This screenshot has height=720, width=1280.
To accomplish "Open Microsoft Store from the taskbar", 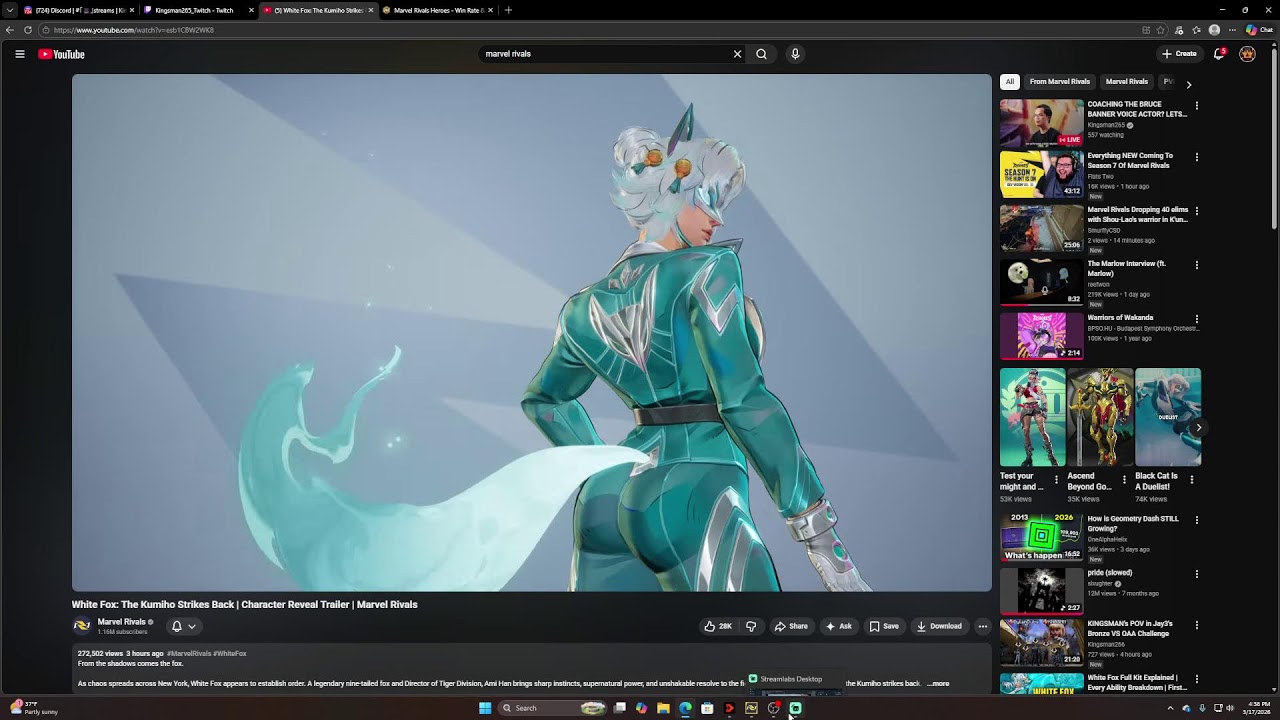I will click(707, 708).
